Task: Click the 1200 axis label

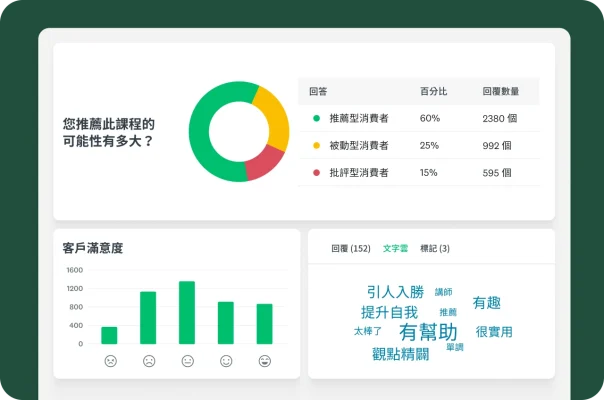Action: point(74,289)
